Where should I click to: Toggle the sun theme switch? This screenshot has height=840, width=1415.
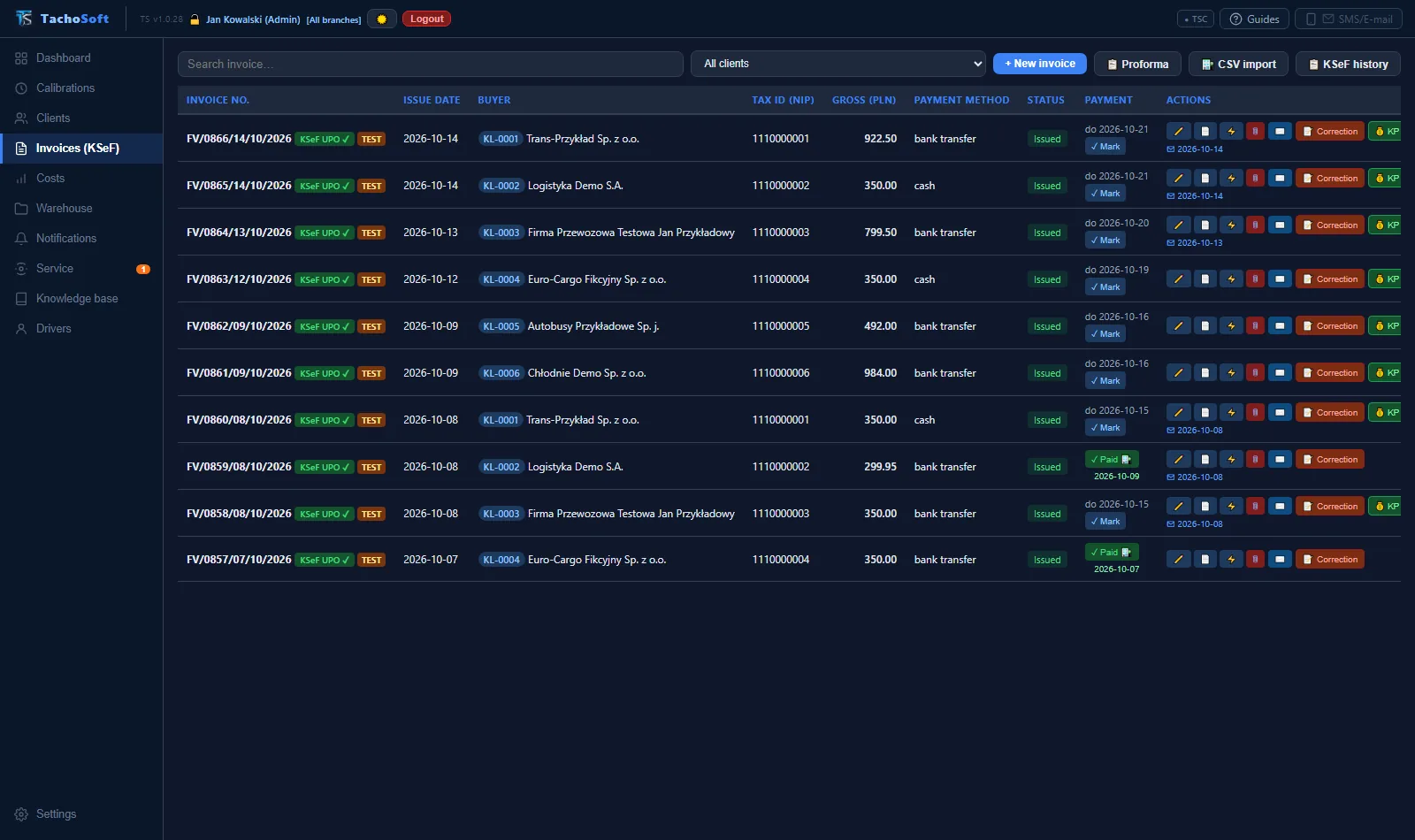point(382,19)
